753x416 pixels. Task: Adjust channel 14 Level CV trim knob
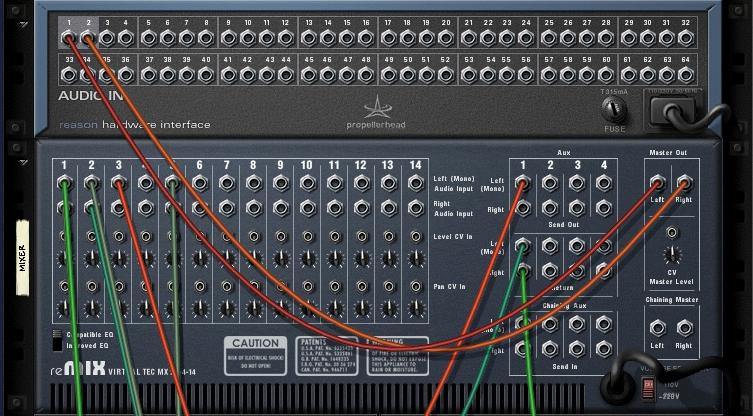pos(416,260)
